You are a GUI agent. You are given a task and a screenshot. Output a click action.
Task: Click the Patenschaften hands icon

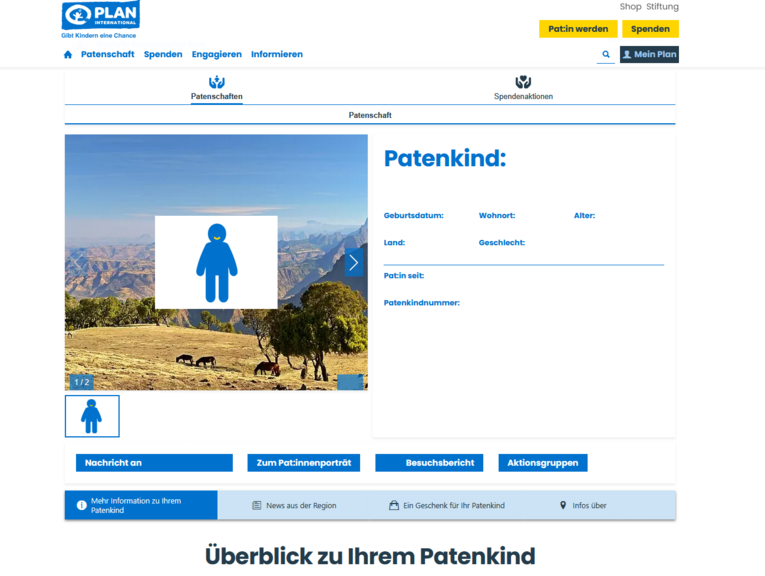217,82
